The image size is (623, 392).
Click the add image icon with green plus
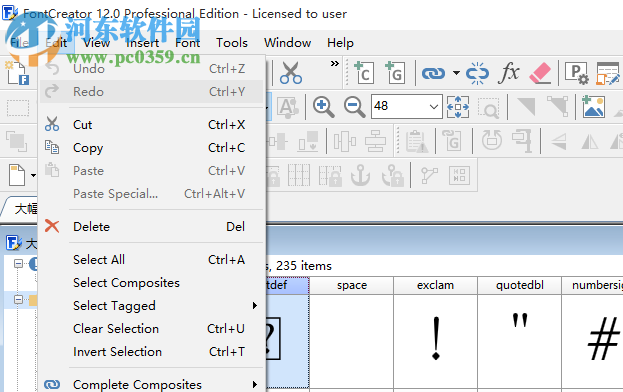593,106
